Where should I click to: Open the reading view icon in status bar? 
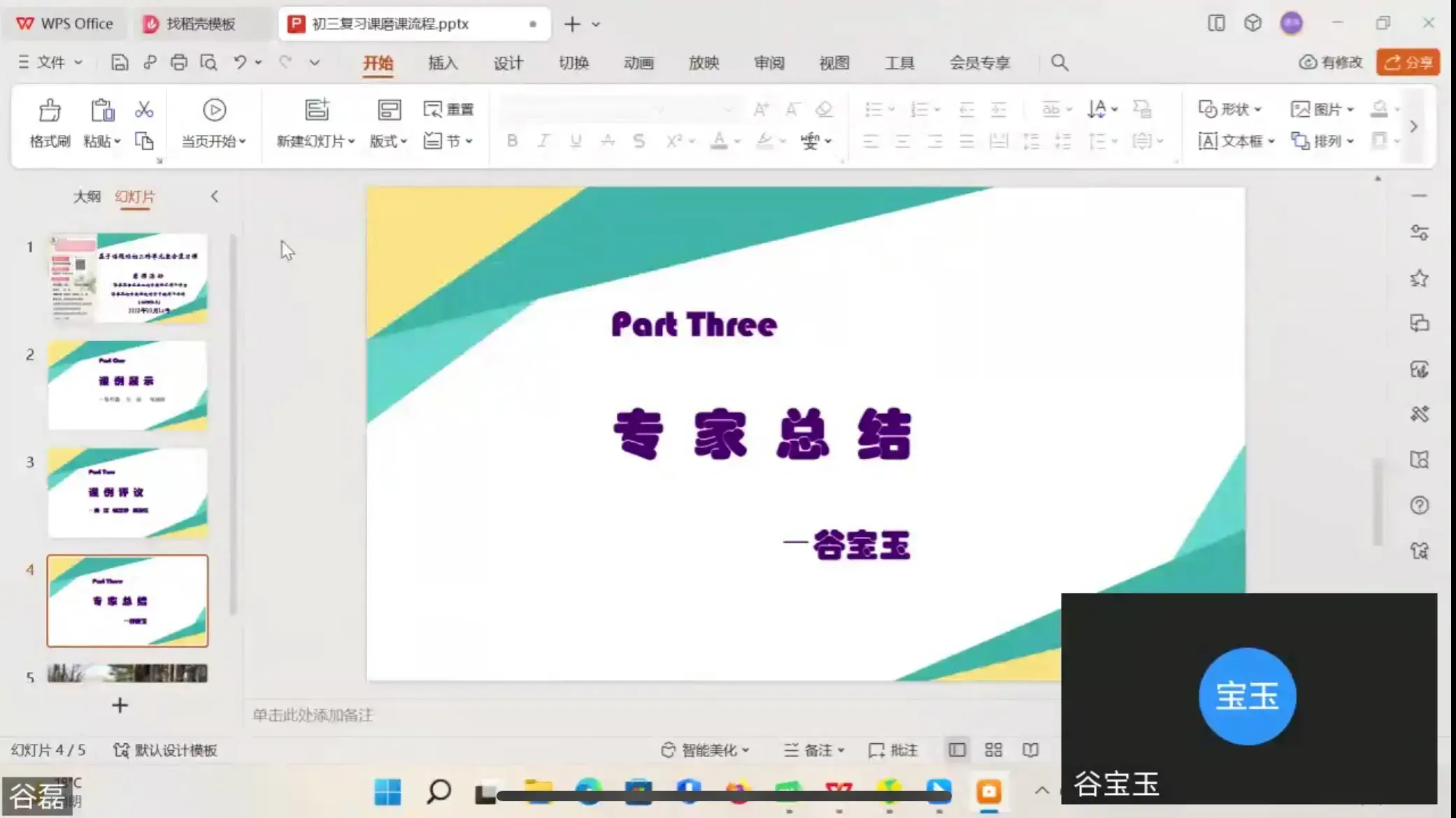click(1029, 749)
